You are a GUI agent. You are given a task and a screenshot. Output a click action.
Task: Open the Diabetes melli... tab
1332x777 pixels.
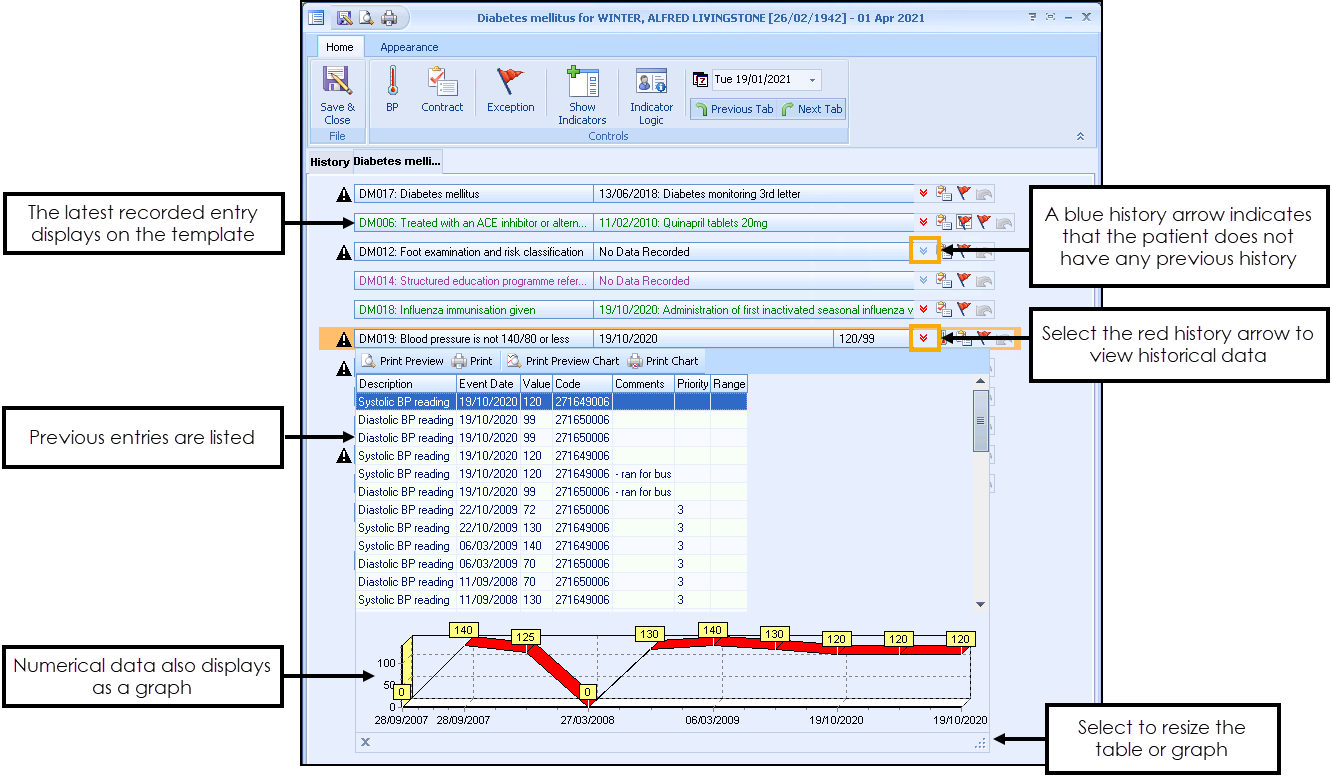(x=397, y=161)
